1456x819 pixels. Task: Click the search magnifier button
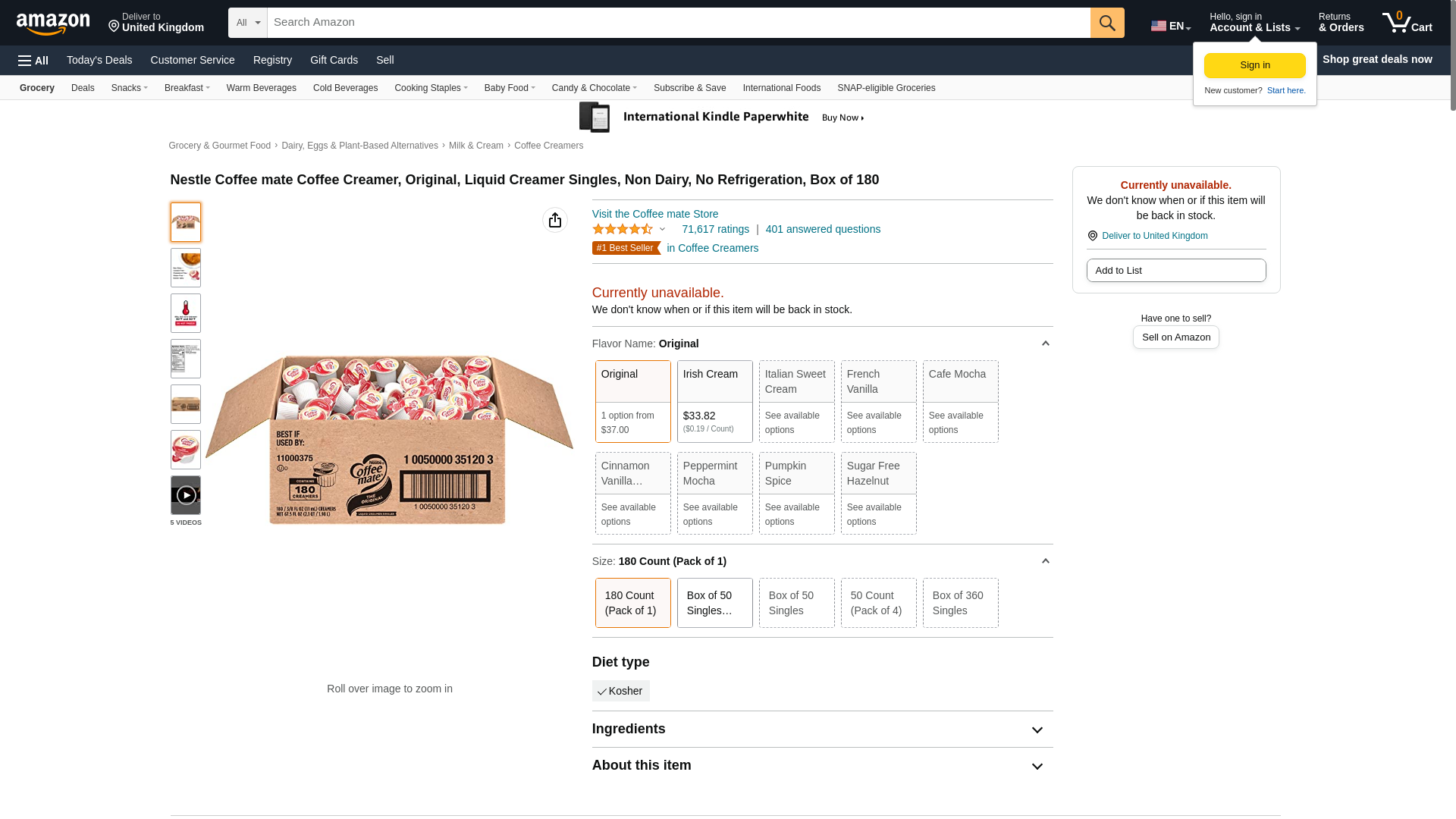click(1107, 23)
